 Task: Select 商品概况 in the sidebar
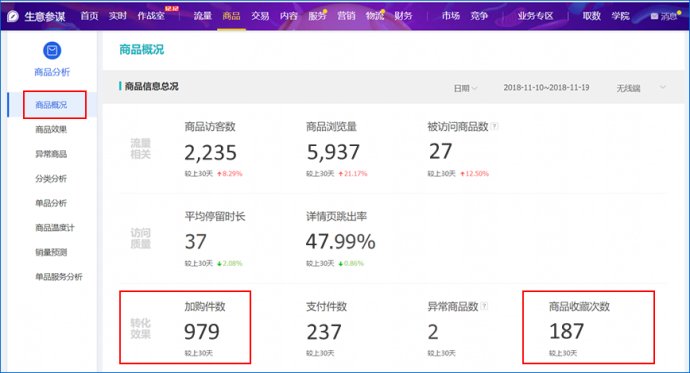[x=51, y=105]
